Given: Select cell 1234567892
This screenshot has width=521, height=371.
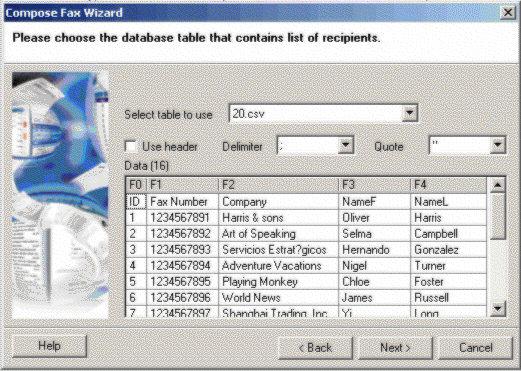Looking at the screenshot, I should click(182, 234).
